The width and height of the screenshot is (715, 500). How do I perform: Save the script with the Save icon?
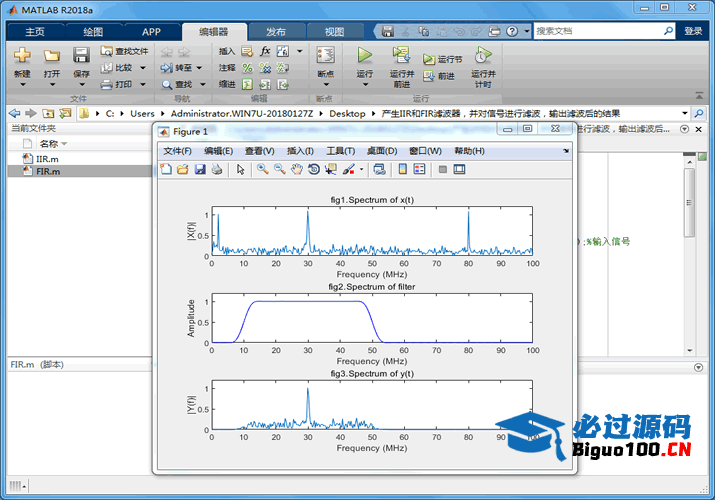click(81, 56)
